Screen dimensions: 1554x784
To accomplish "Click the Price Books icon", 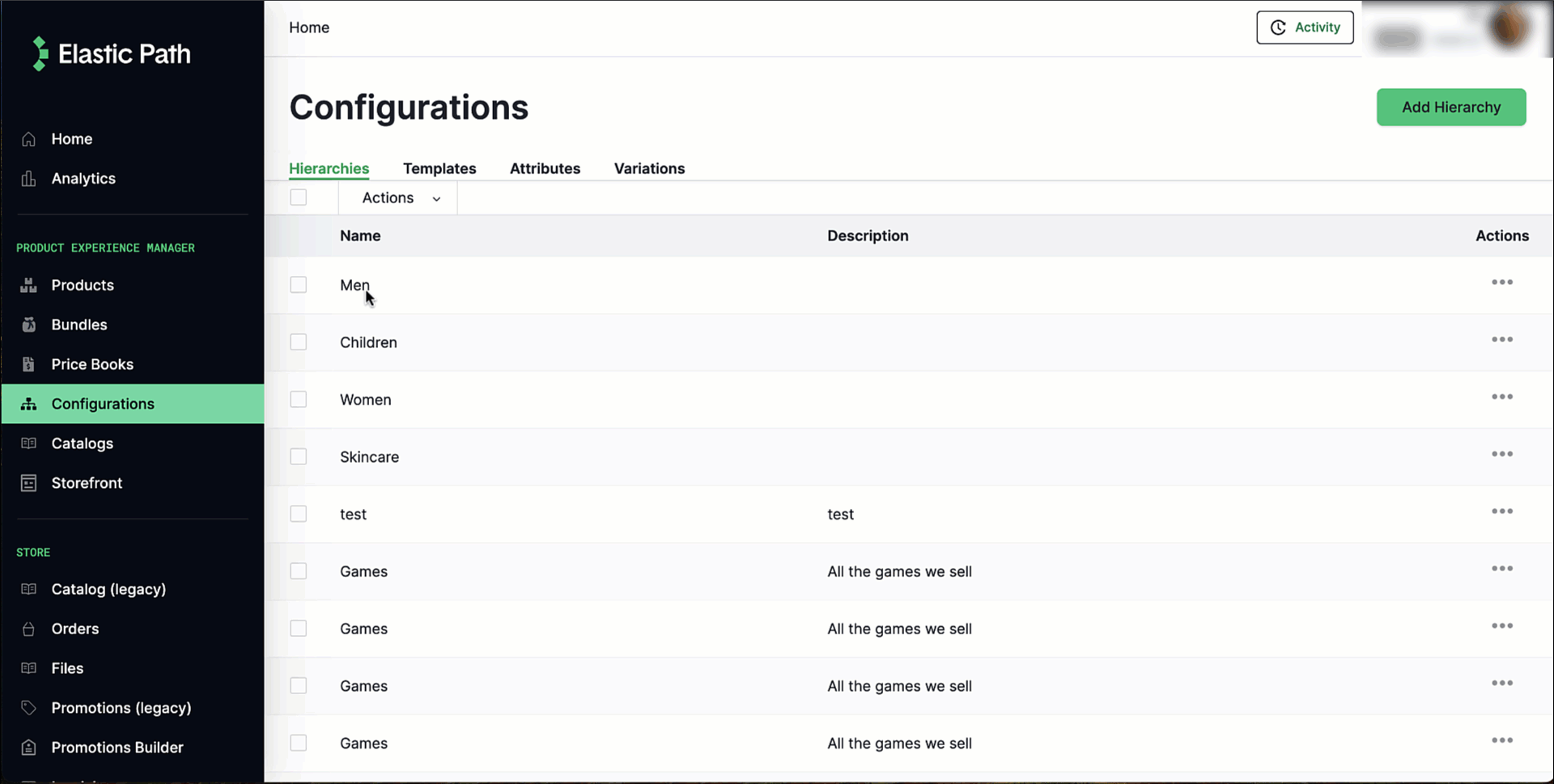I will pyautogui.click(x=28, y=364).
